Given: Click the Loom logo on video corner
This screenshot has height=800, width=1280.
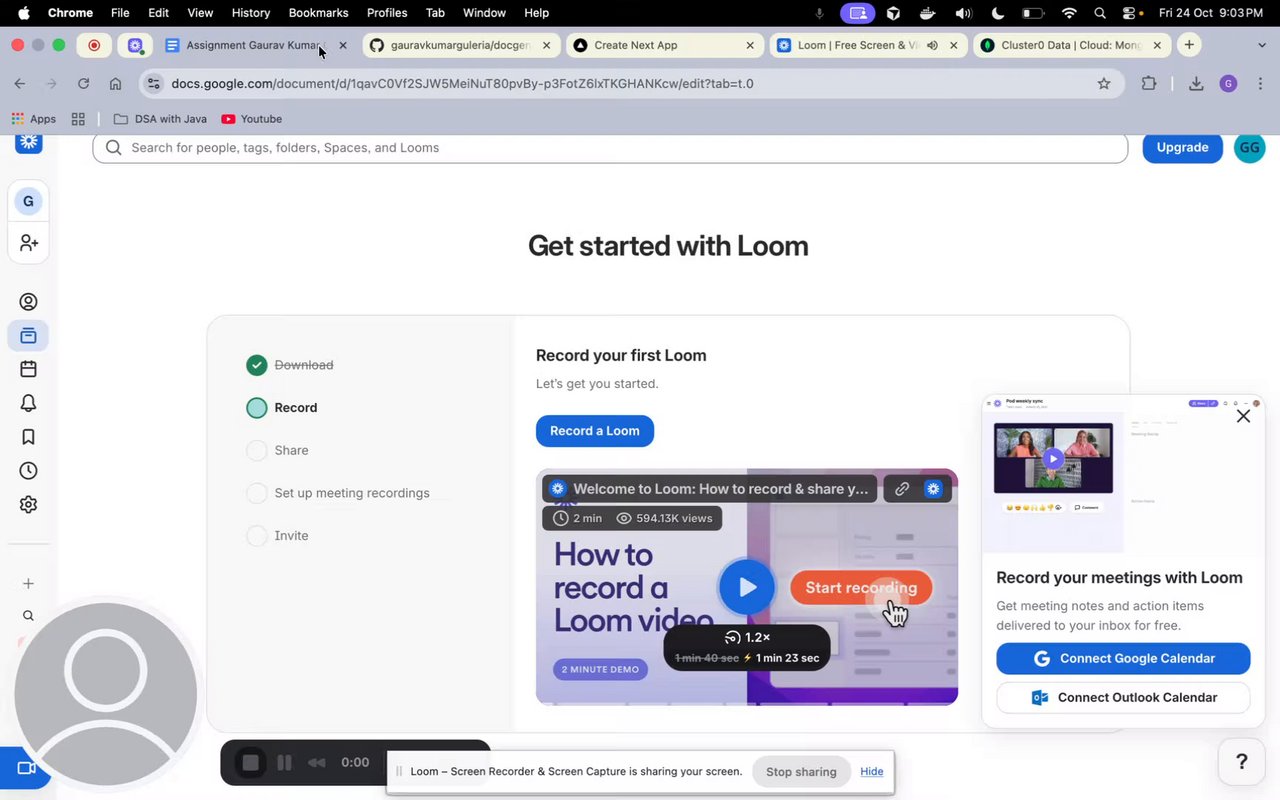Looking at the screenshot, I should pos(933,489).
